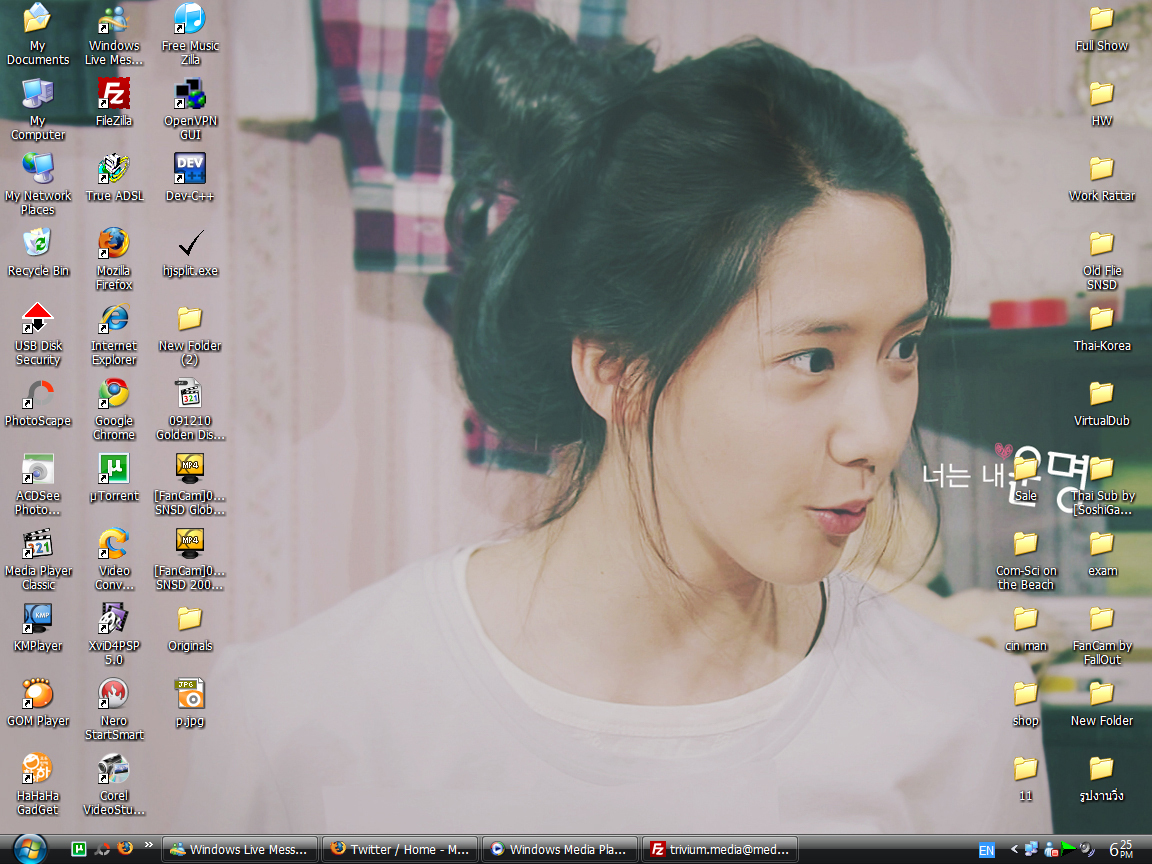Select the FileZilla desktop shortcut
This screenshot has width=1152, height=864.
tap(114, 102)
